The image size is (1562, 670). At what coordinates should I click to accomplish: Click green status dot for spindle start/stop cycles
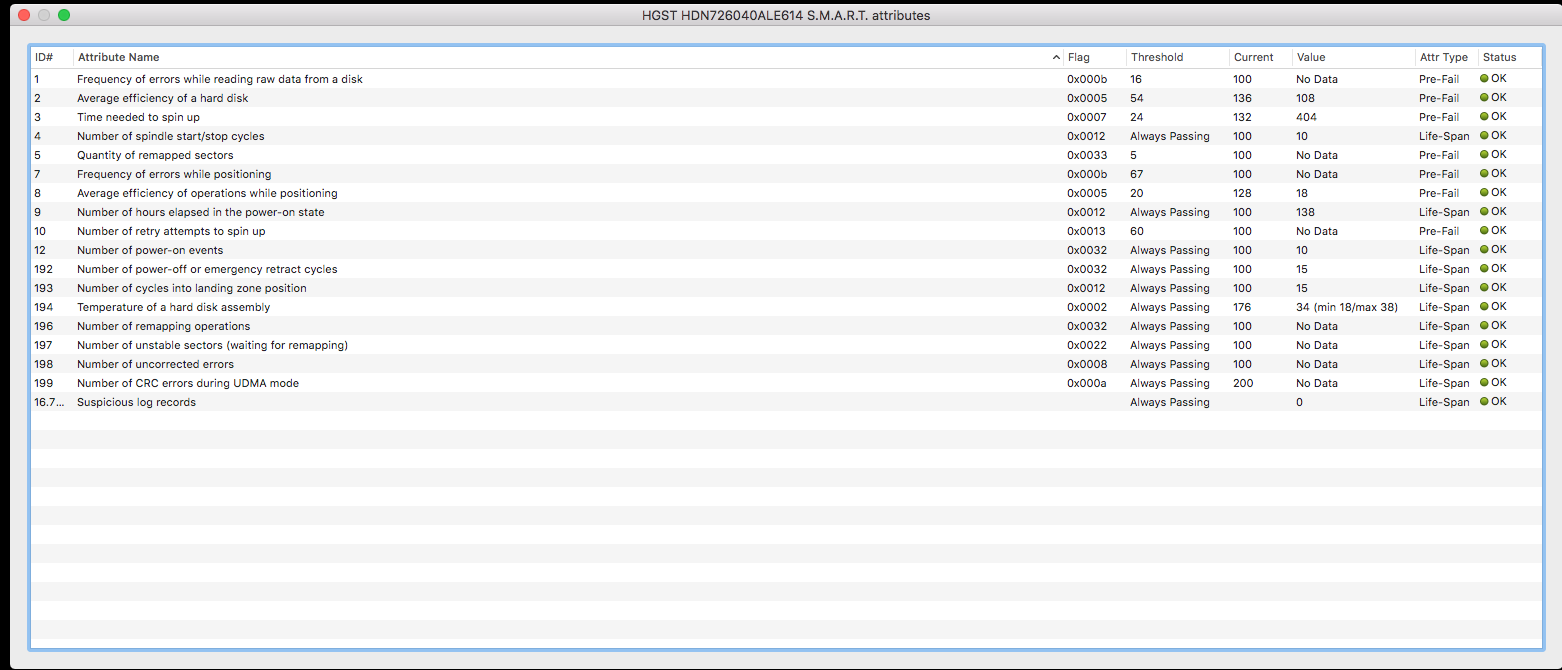[x=1485, y=135]
